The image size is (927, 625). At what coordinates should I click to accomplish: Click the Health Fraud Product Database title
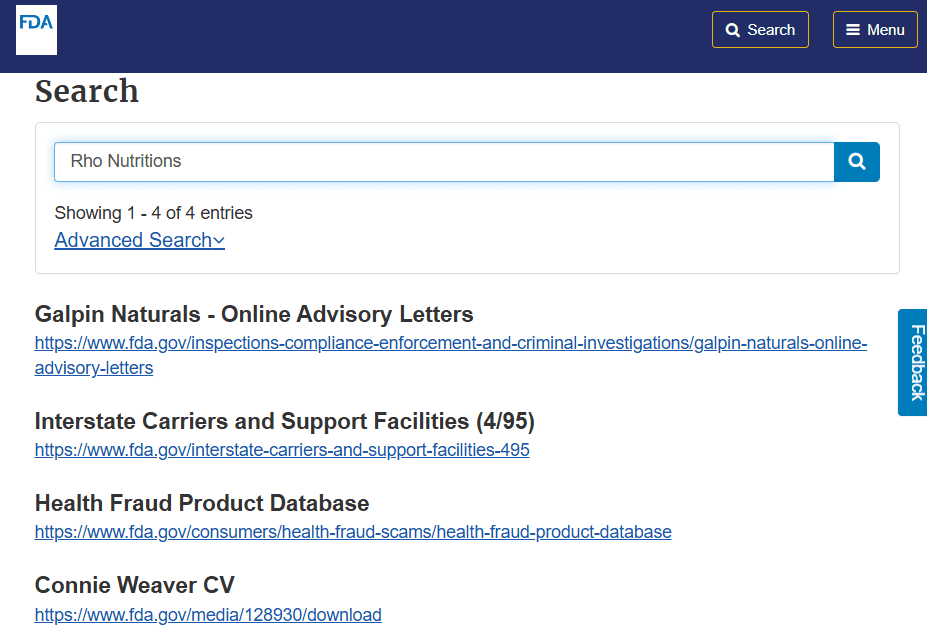(x=202, y=503)
